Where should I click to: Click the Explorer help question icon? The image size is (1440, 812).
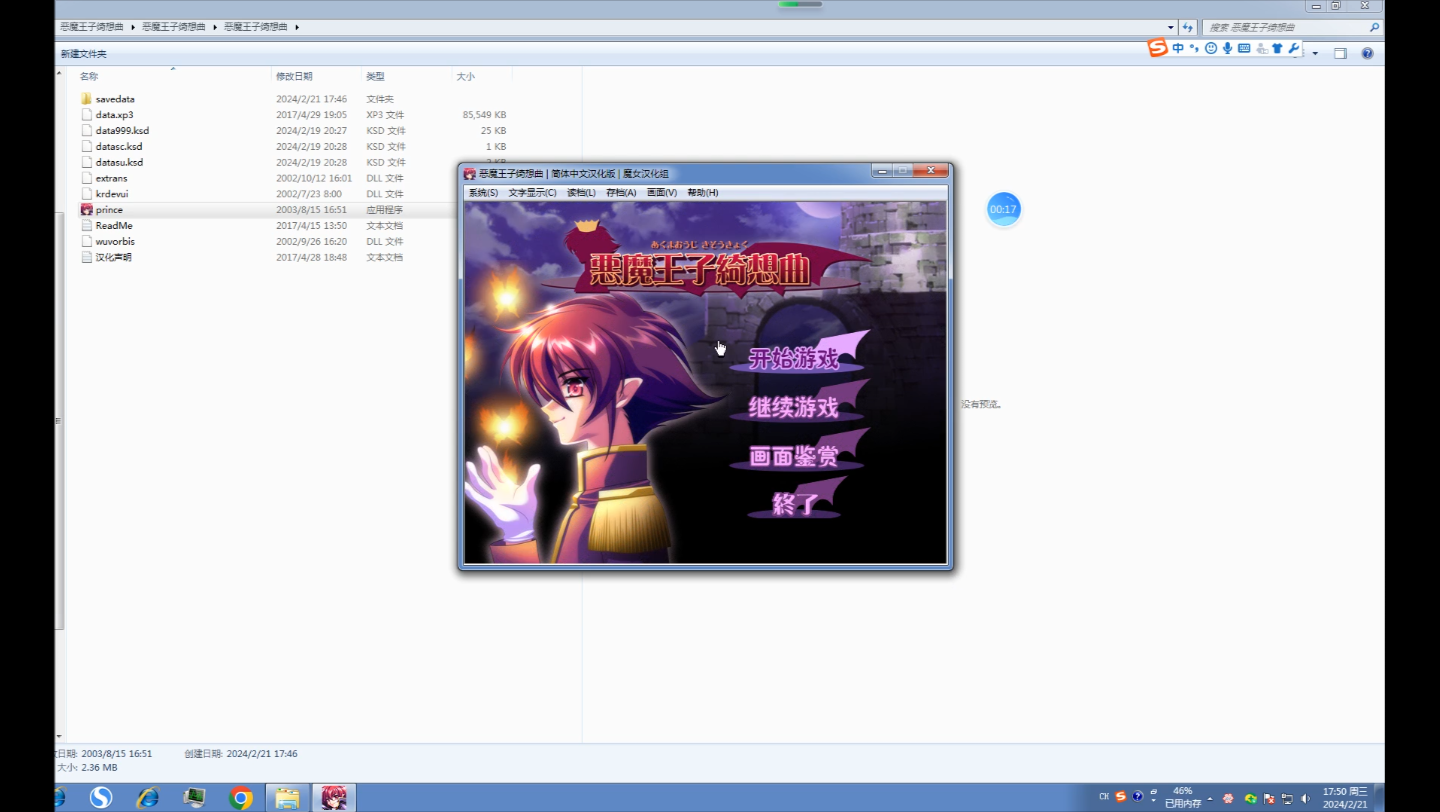pos(1367,54)
